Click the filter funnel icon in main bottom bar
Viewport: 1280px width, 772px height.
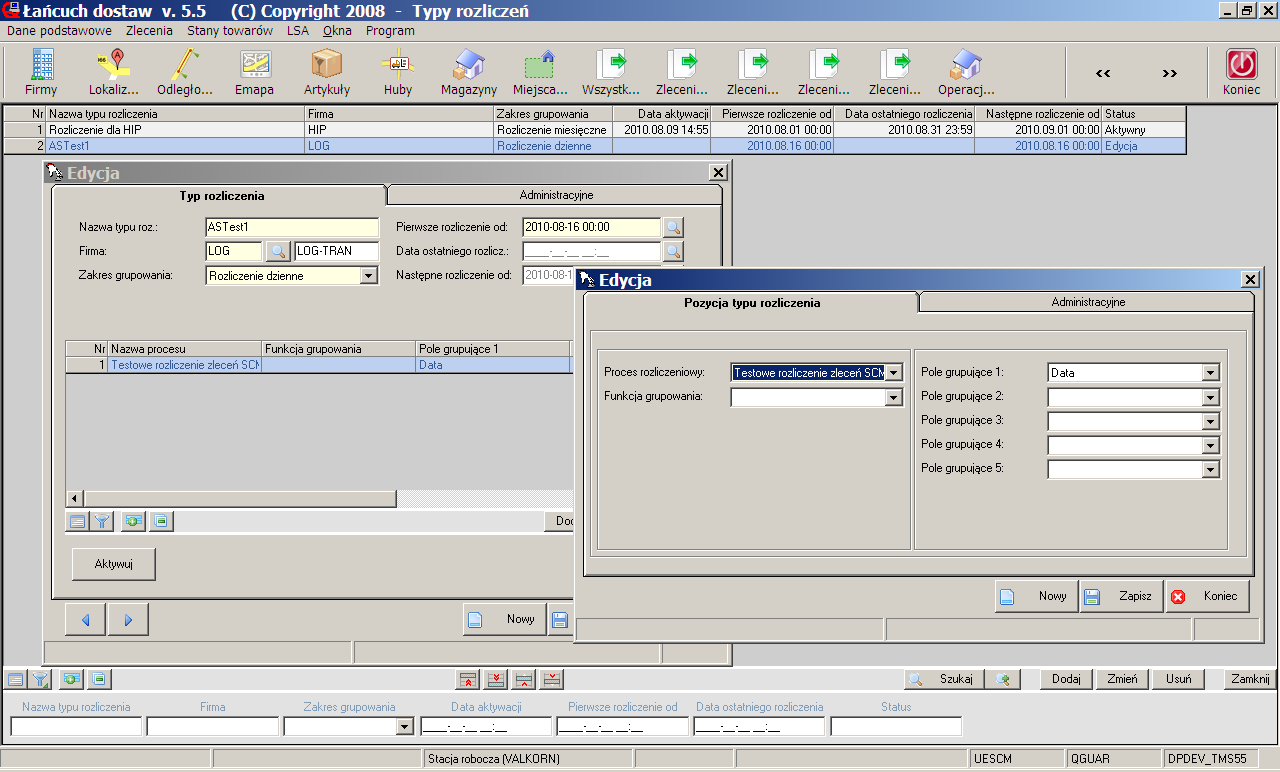[40, 679]
